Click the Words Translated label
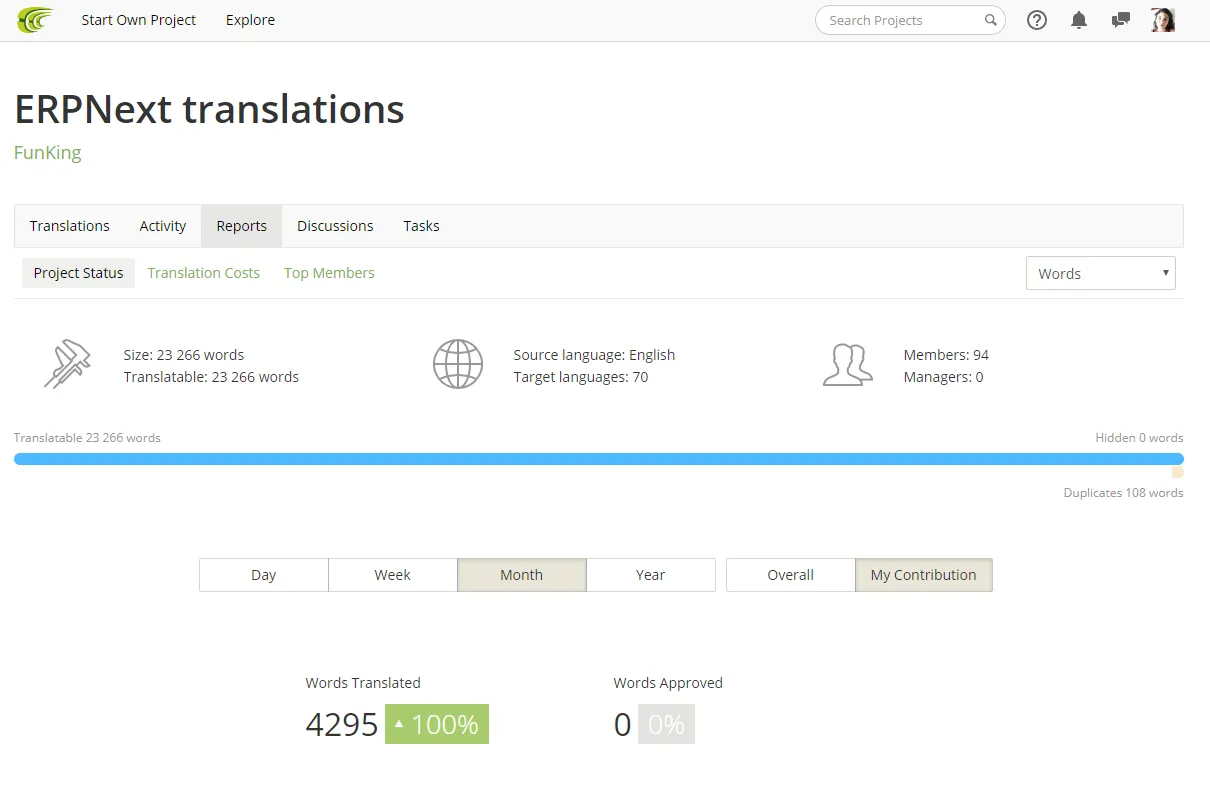The image size is (1210, 791). [363, 683]
